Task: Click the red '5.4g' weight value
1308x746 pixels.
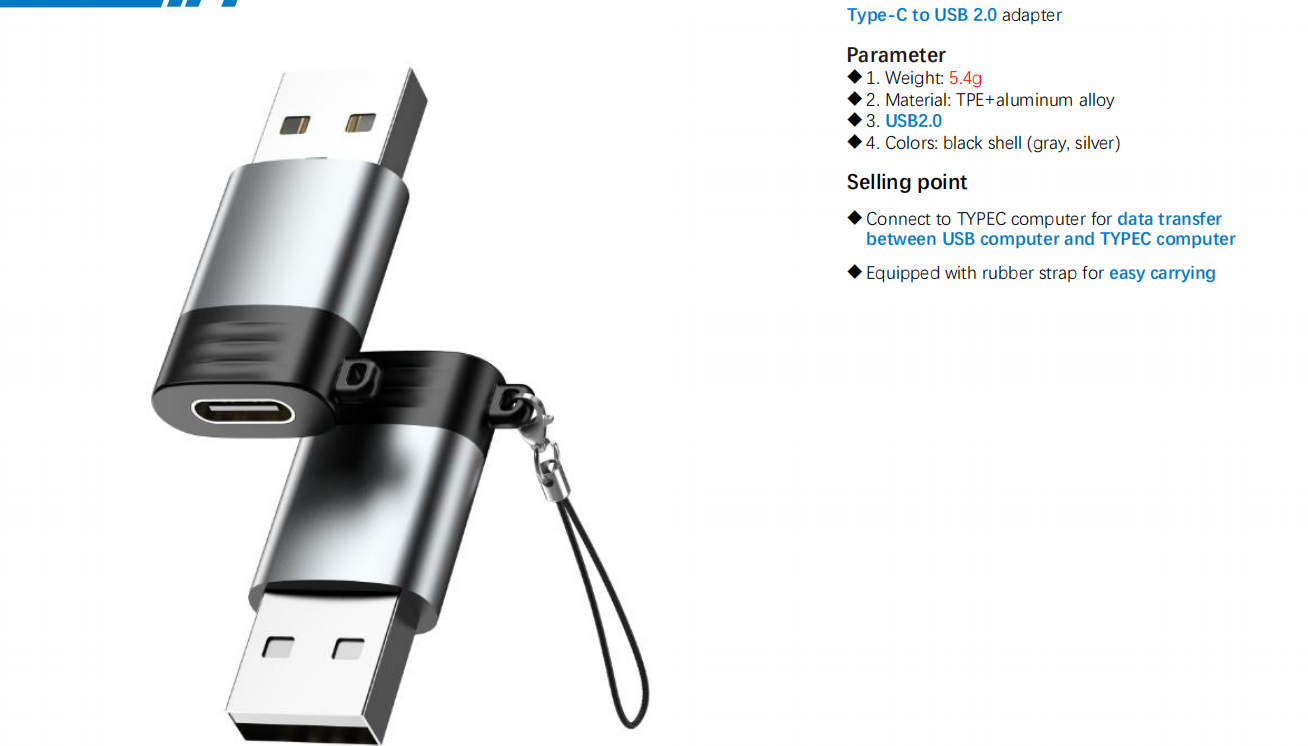Action: tap(966, 78)
